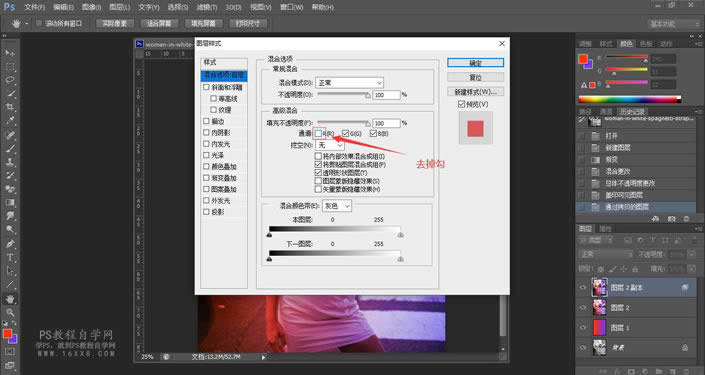Click the trash icon in History panel

point(687,219)
